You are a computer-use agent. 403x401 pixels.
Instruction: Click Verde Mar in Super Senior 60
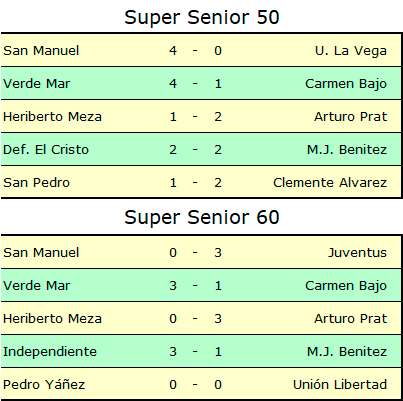pyautogui.click(x=37, y=285)
